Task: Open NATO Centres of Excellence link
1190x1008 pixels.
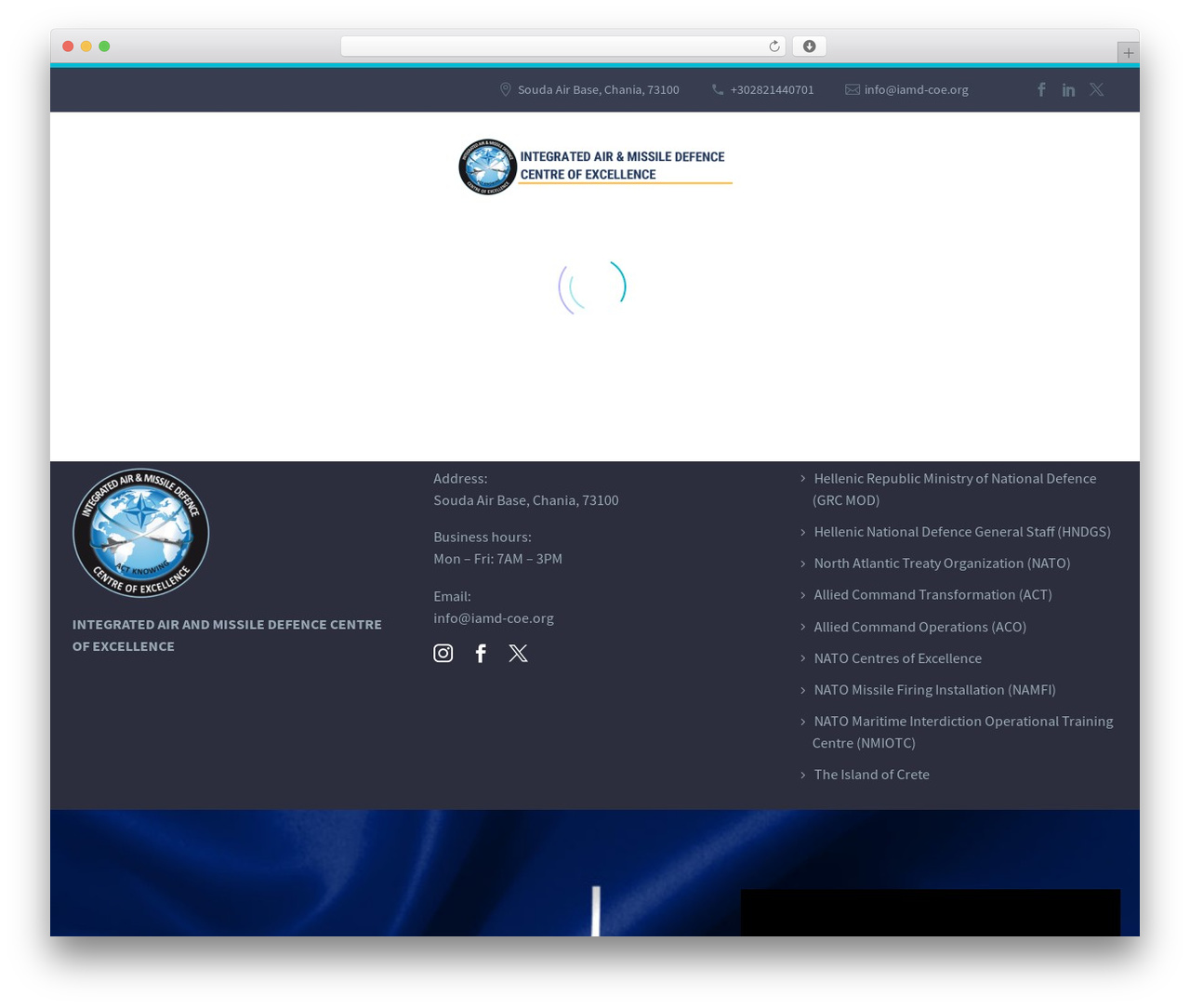Action: 897,658
